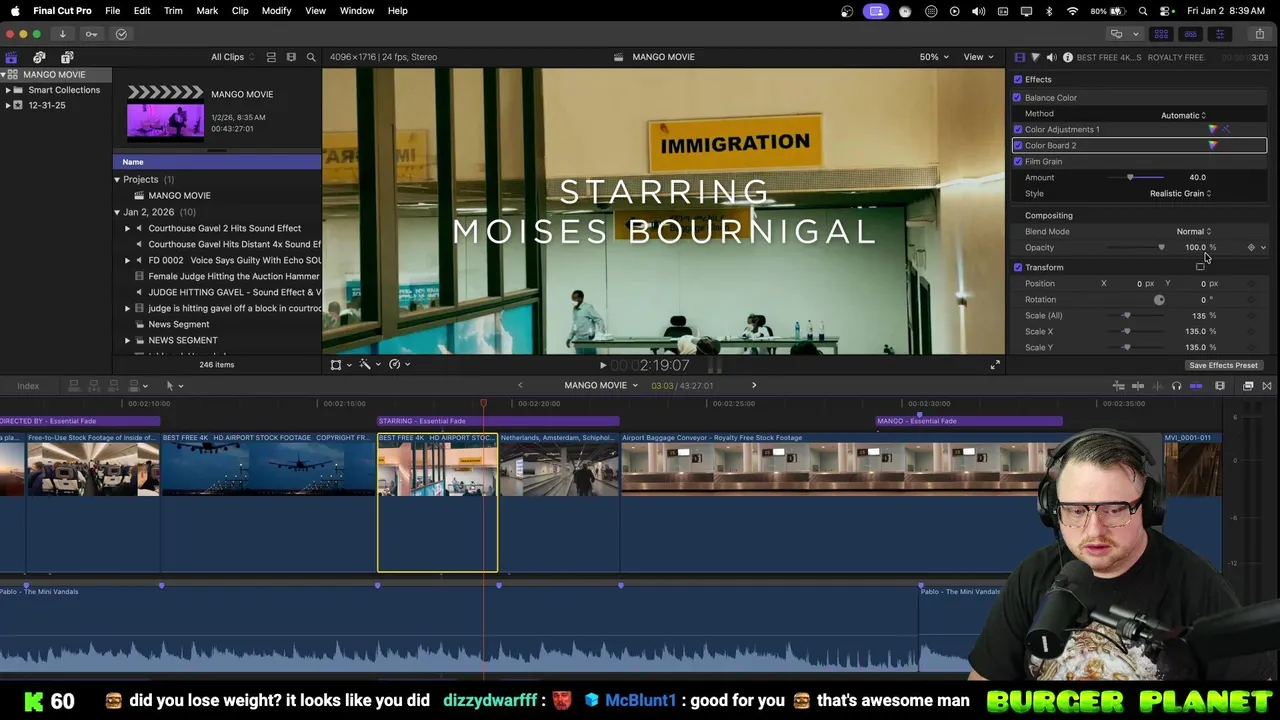1280x720 pixels.
Task: Open the File menu
Action: point(113,10)
